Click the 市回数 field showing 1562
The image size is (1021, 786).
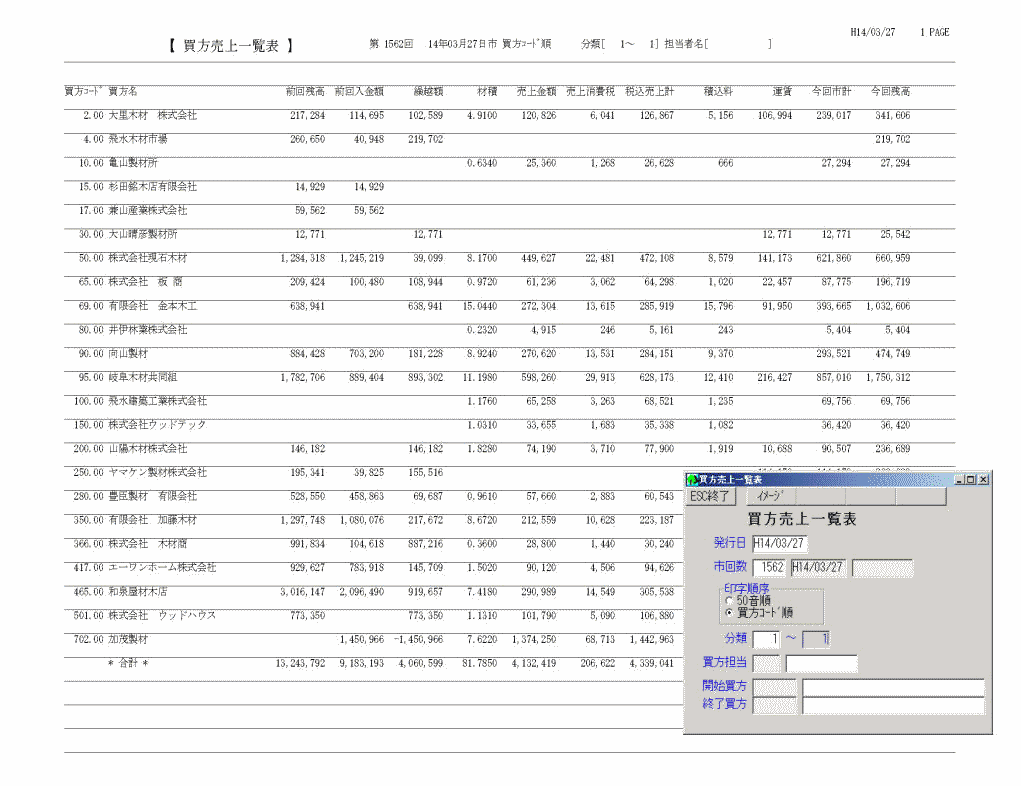click(x=770, y=567)
